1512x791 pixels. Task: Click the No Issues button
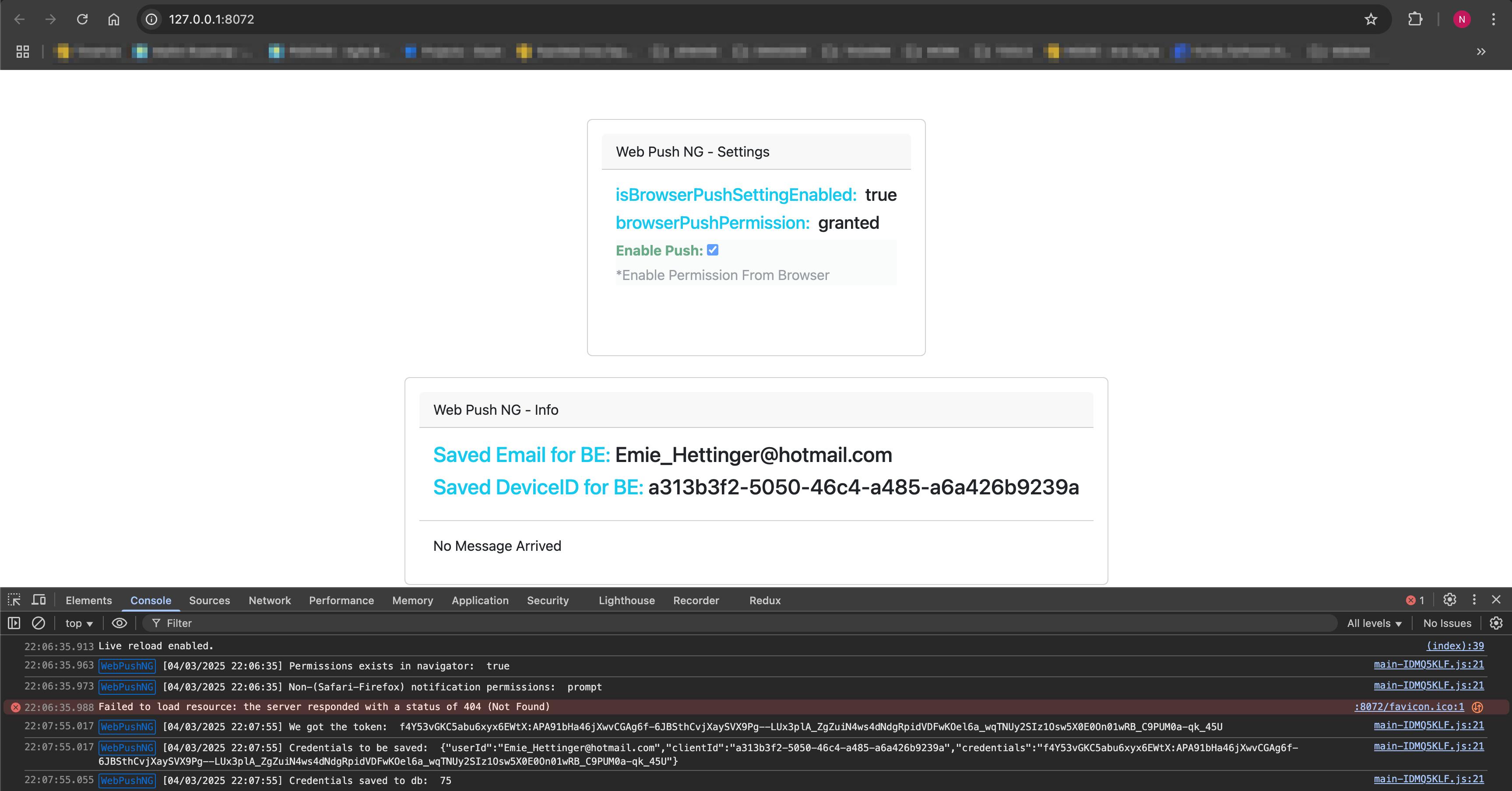pos(1447,623)
